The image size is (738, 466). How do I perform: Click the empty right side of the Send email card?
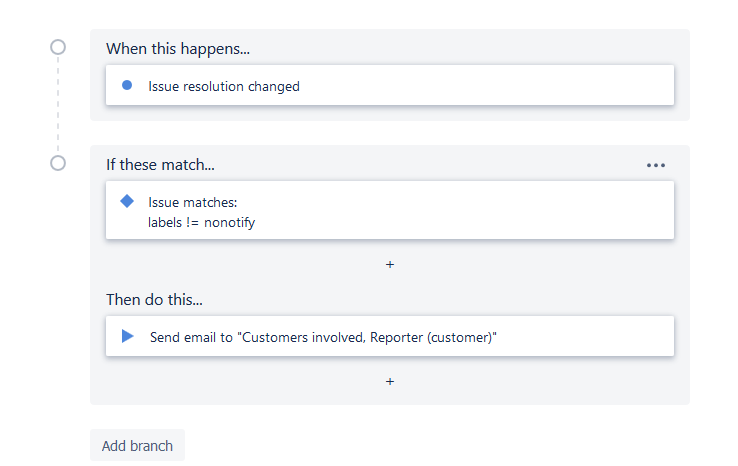tap(600, 337)
